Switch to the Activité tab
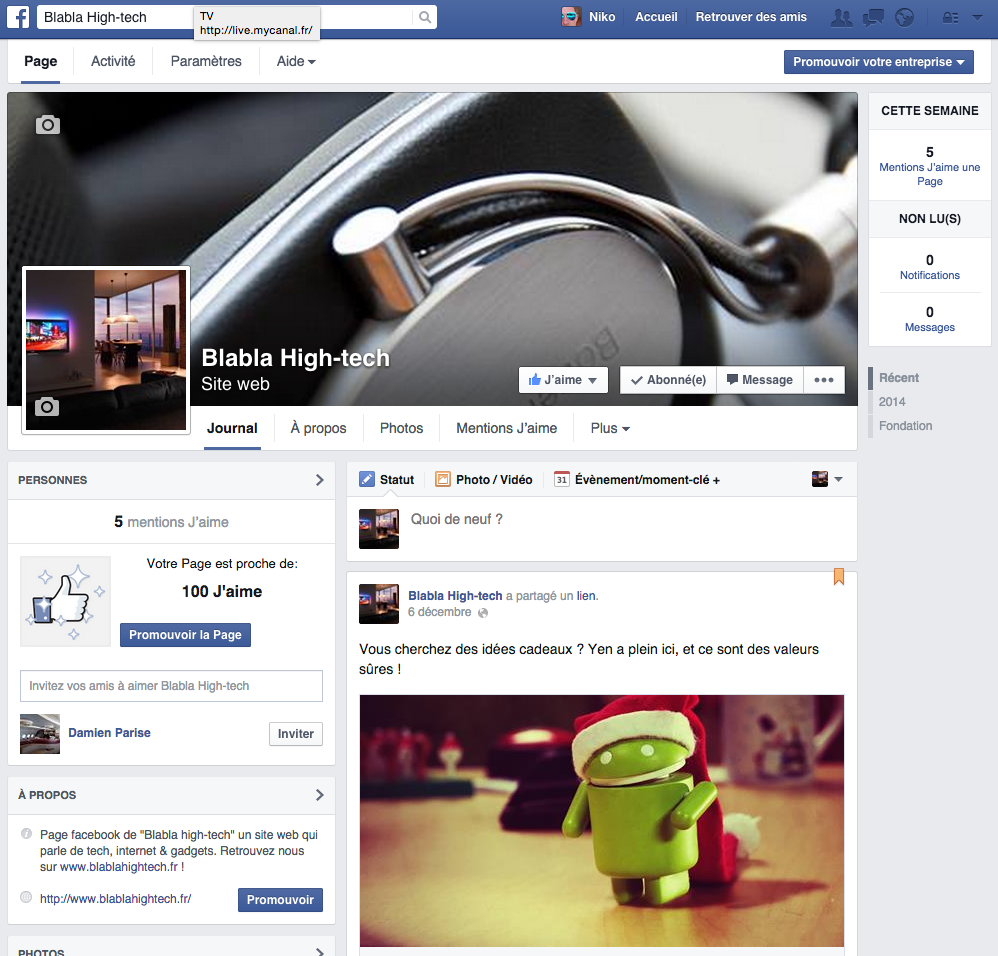Screen dimensions: 998x956 113,61
